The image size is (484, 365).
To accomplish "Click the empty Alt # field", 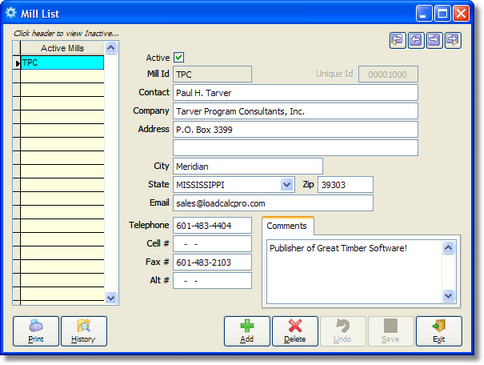I will pyautogui.click(x=212, y=280).
